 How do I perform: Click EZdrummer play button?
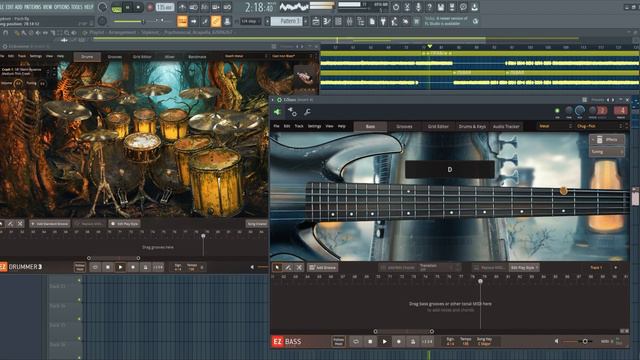(120, 267)
